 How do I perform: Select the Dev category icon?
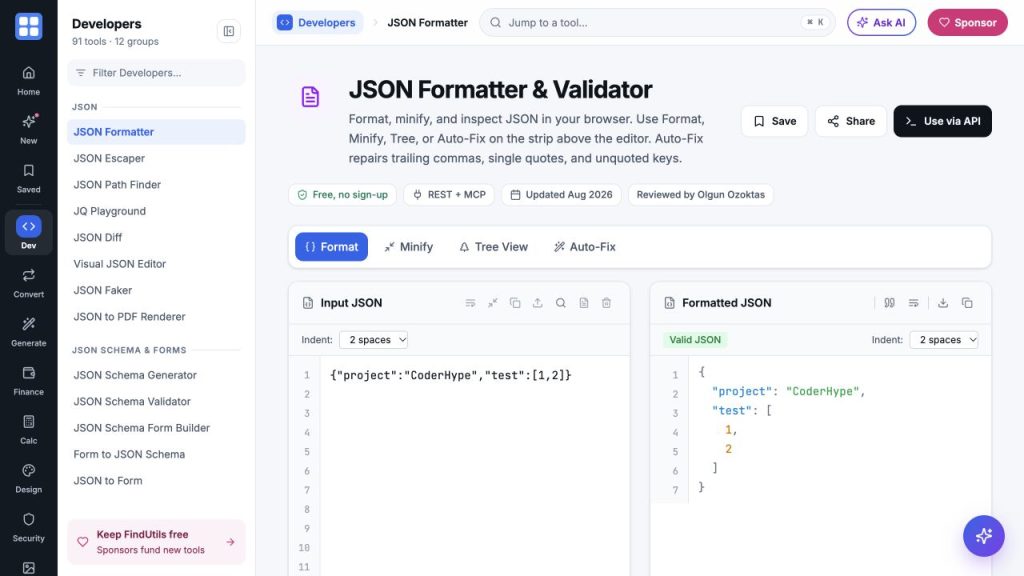point(29,232)
